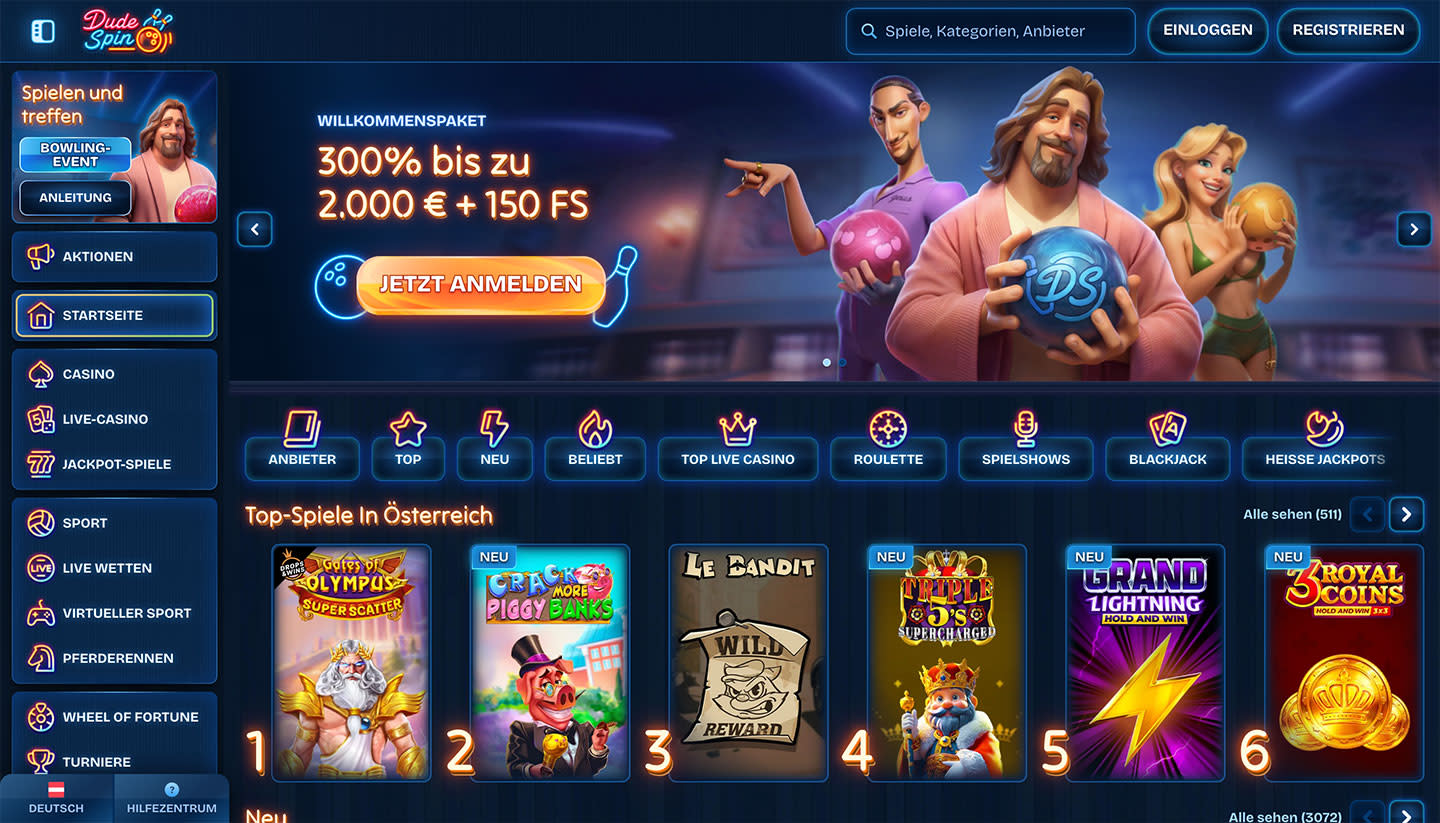Show next Top-Spiele in Österreich games
This screenshot has width=1440, height=823.
pyautogui.click(x=1406, y=514)
